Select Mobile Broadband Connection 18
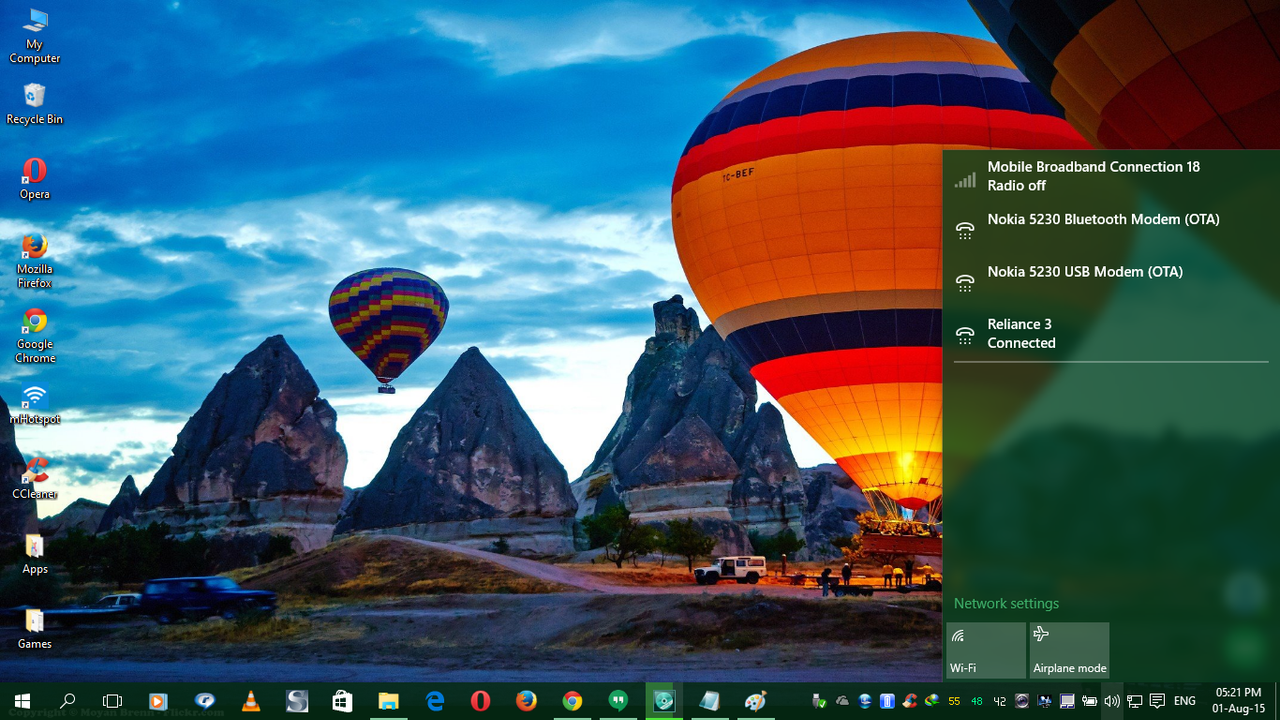Viewport: 1280px width, 720px height. [1111, 176]
